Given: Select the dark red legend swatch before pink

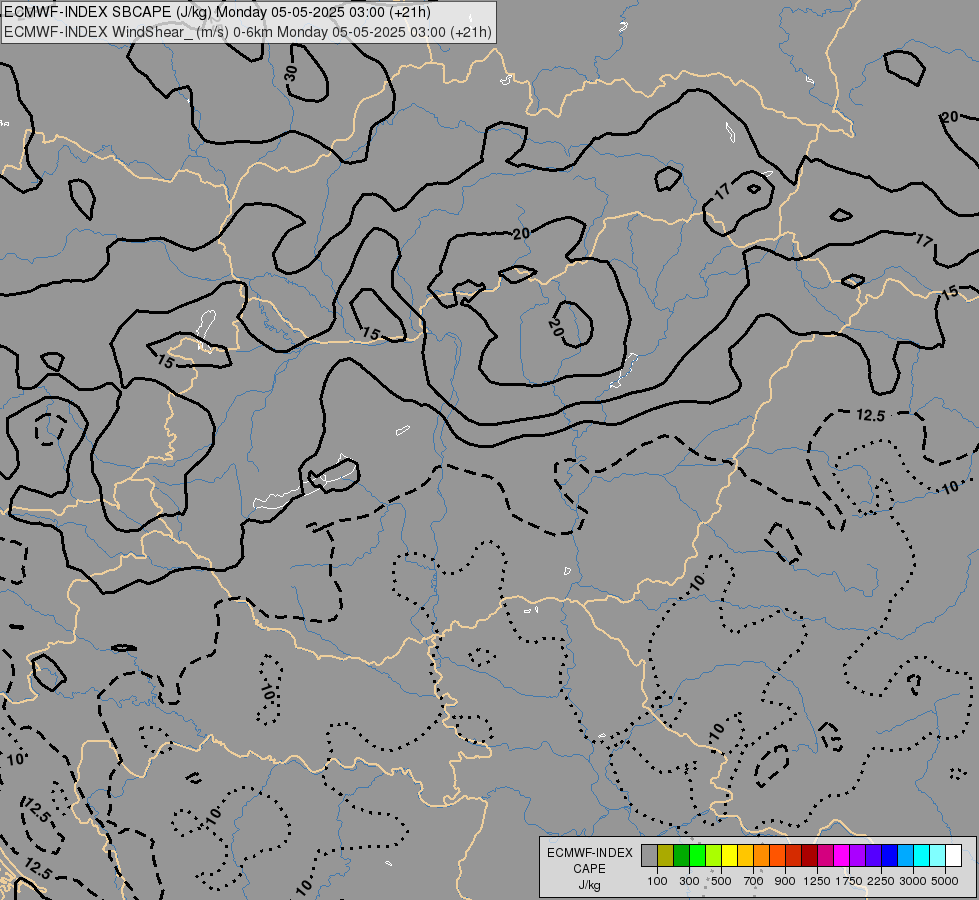Looking at the screenshot, I should 809,856.
